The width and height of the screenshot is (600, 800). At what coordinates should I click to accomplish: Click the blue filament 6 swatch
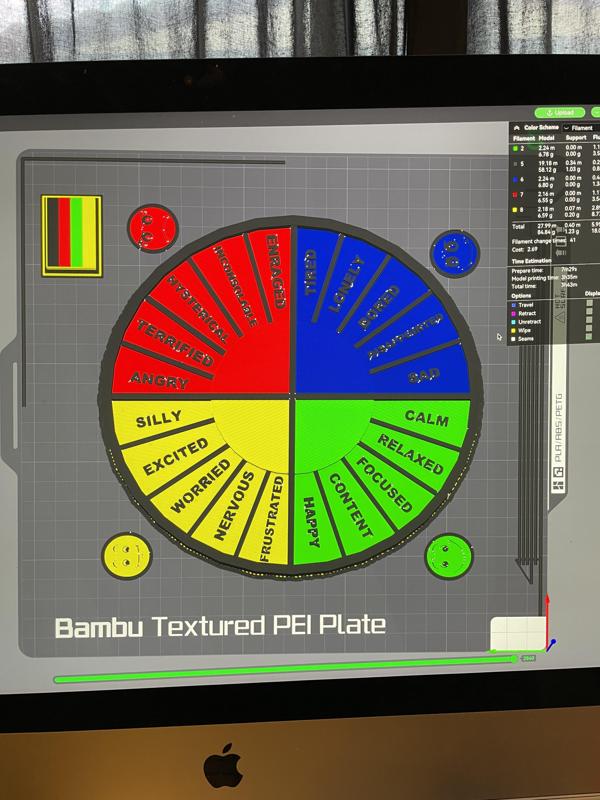[x=515, y=179]
